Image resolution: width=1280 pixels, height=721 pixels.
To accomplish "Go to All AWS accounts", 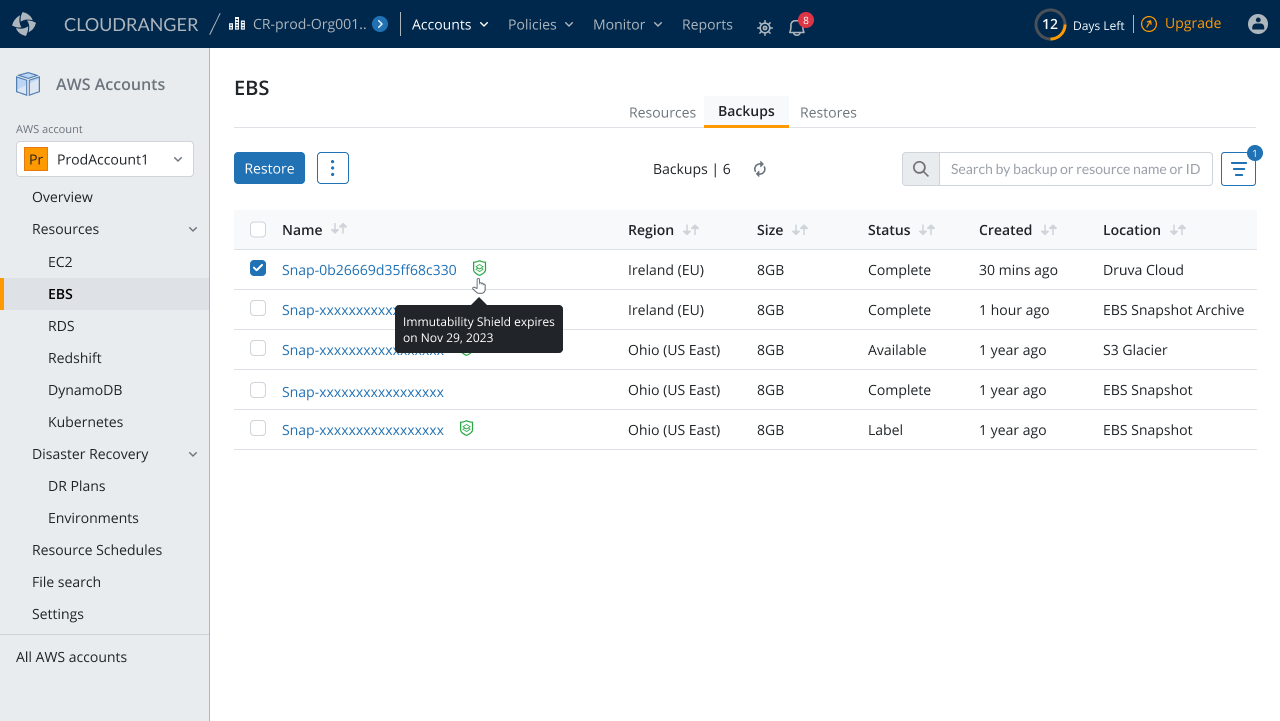I will [71, 657].
